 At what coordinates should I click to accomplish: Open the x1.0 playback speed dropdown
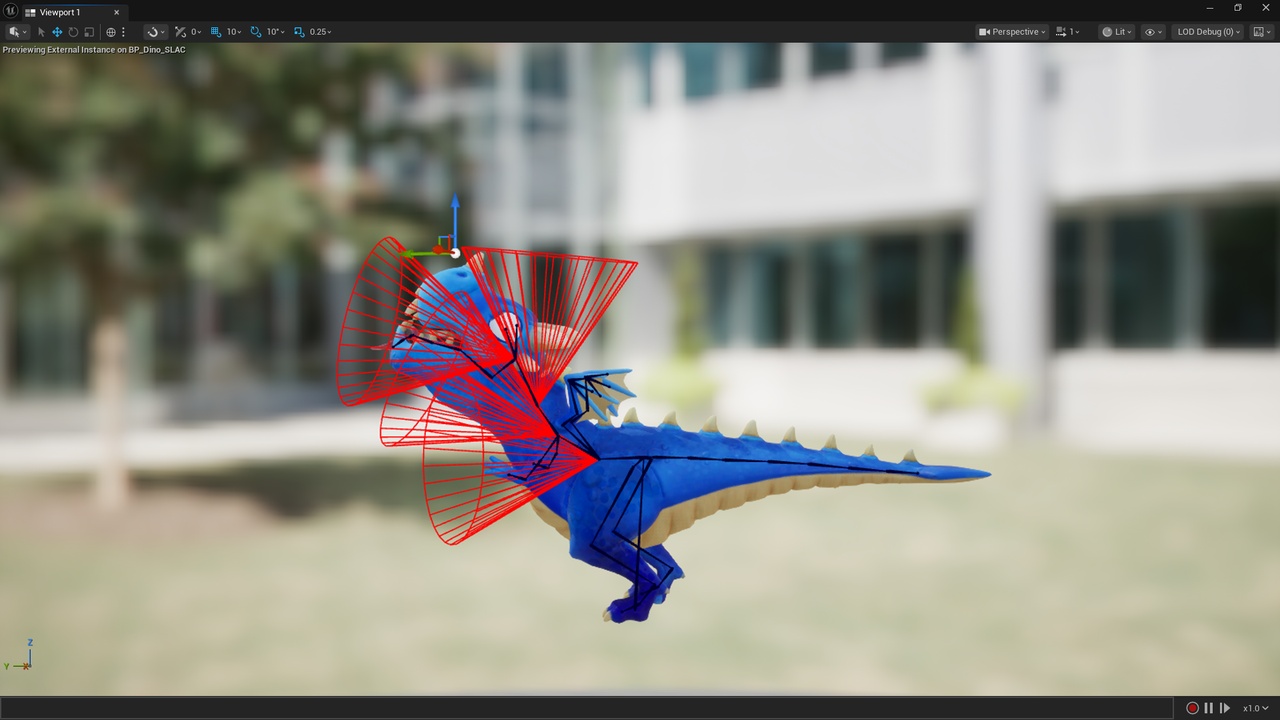pos(1255,708)
